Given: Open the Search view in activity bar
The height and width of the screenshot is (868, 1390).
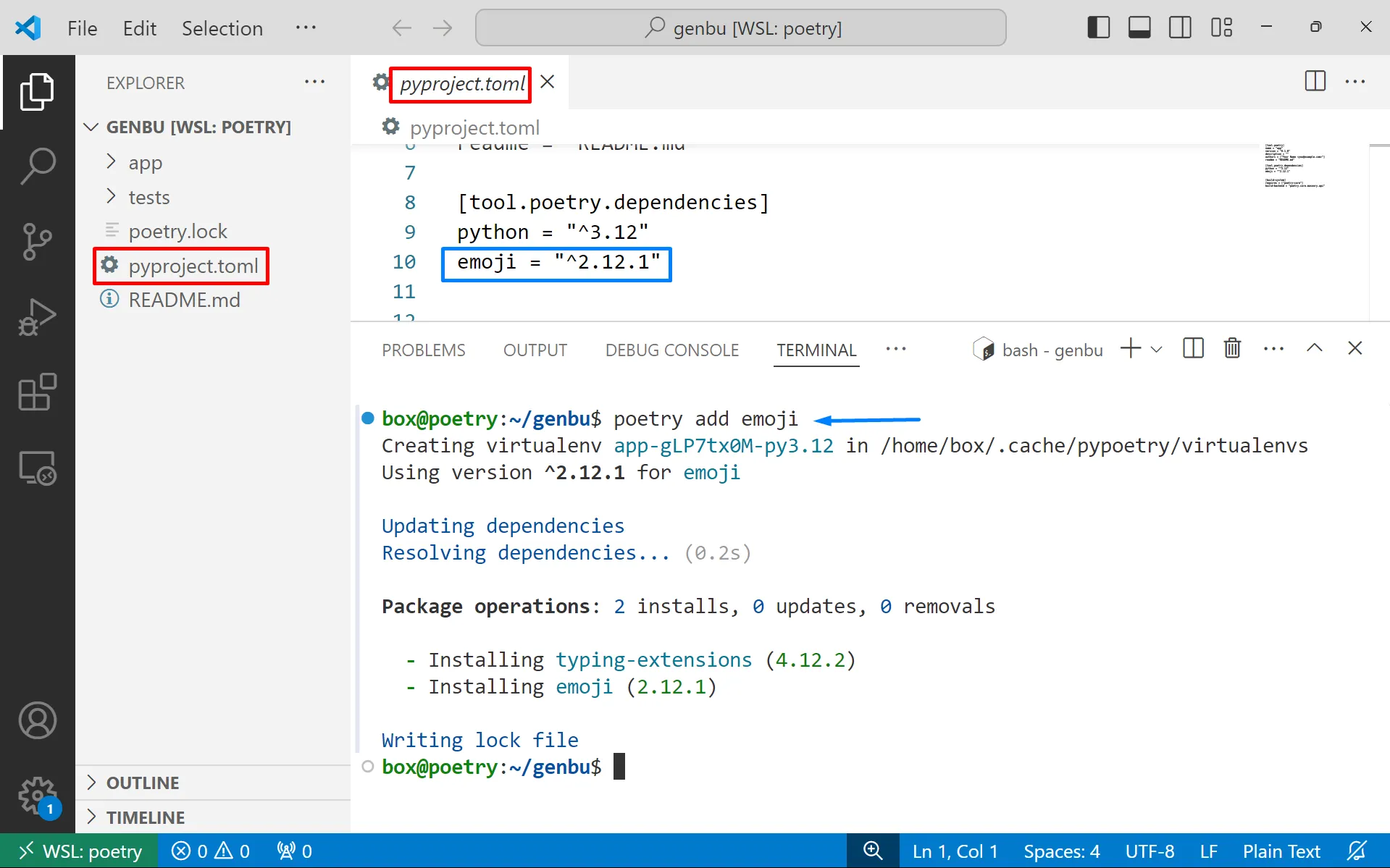Looking at the screenshot, I should coord(38,166).
